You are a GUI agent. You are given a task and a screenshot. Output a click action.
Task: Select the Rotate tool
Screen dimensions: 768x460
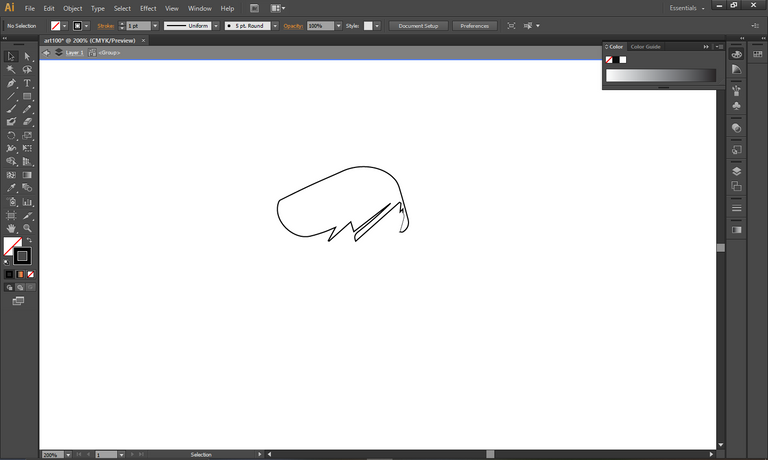[11, 135]
